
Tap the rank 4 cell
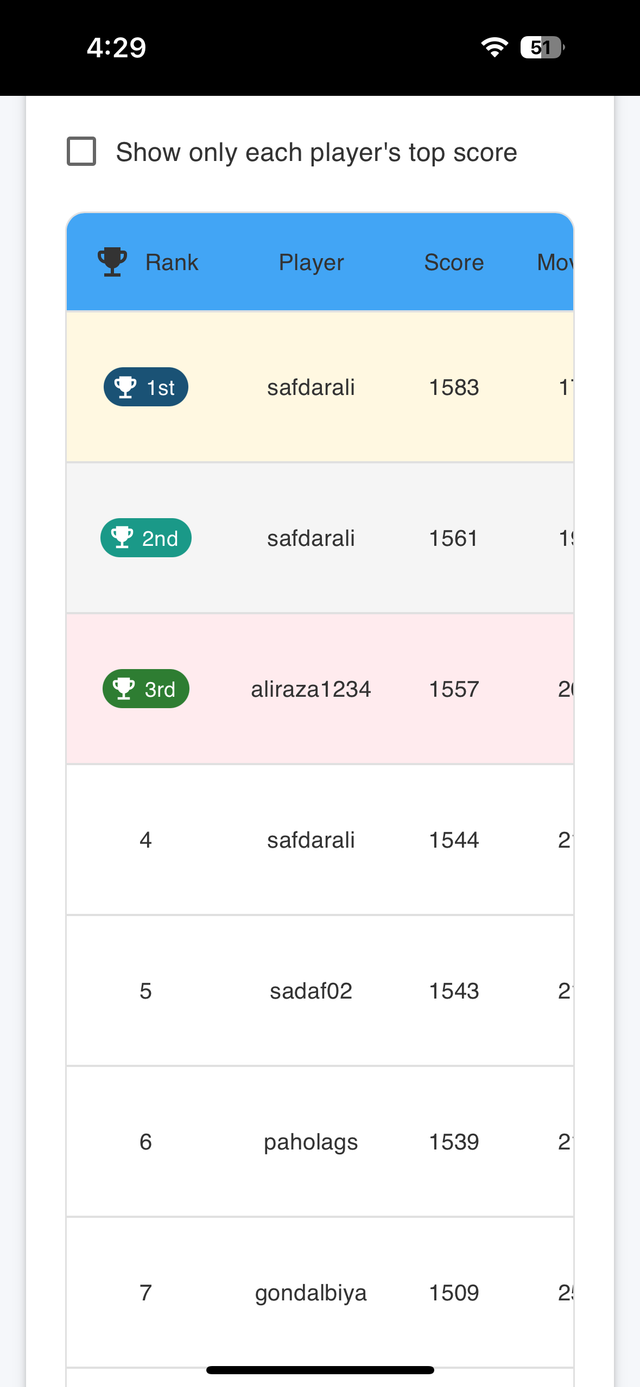point(146,841)
